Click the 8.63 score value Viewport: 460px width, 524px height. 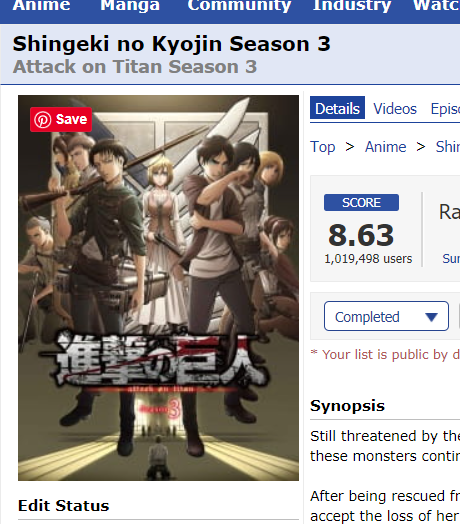tap(361, 235)
